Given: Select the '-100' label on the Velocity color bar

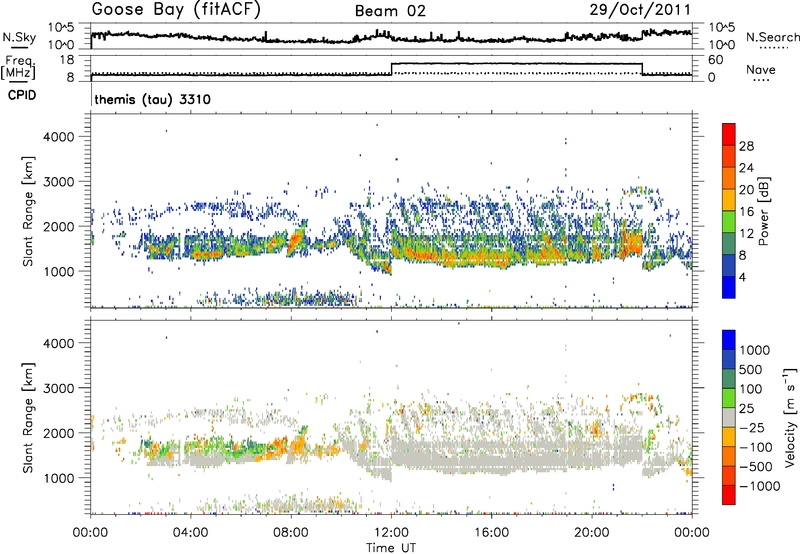Looking at the screenshot, I should coord(756,447).
